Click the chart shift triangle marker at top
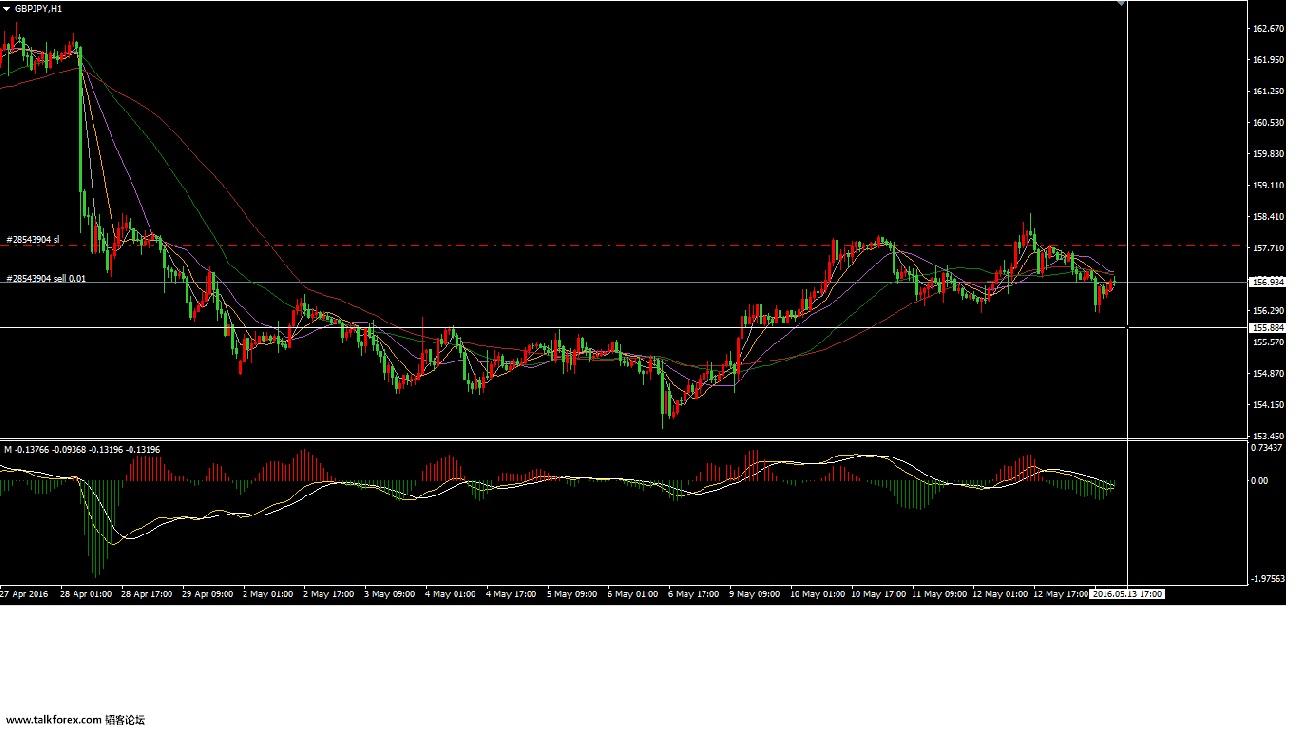This screenshot has width=1298, height=730. pyautogui.click(x=1121, y=3)
